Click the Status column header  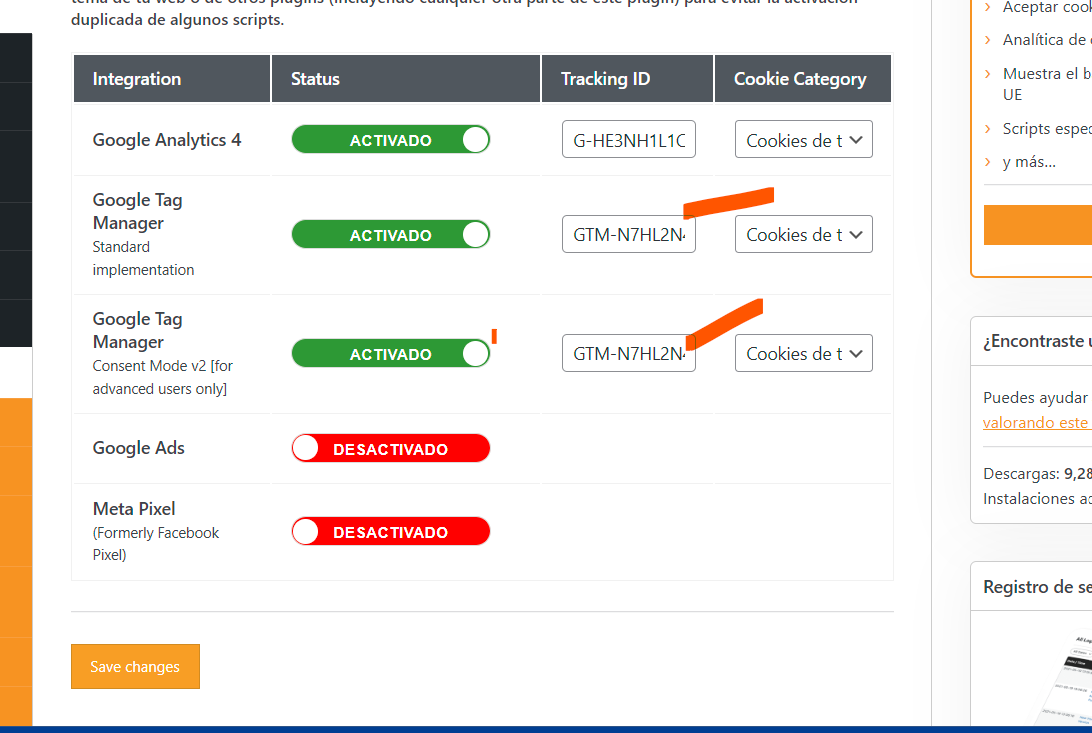pos(406,79)
